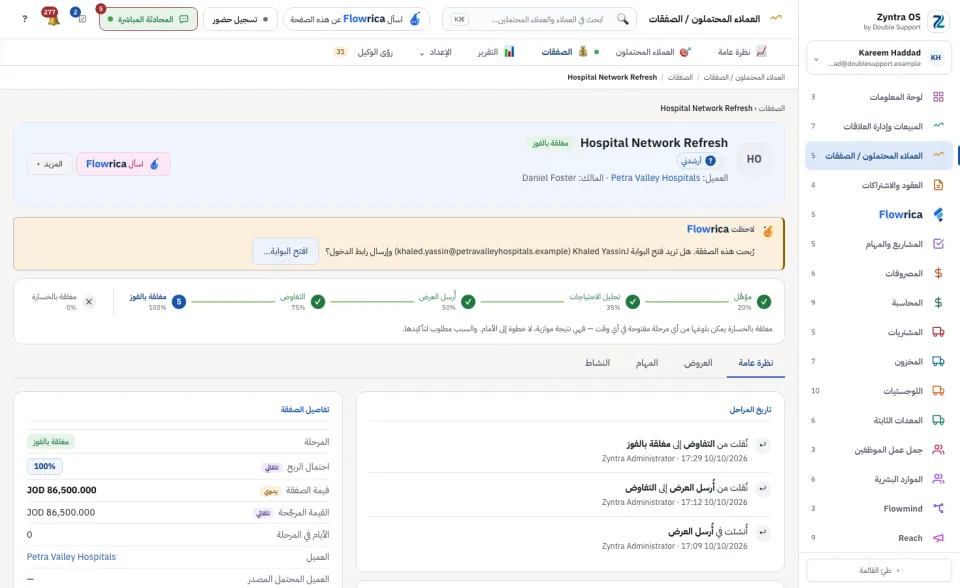The width and height of the screenshot is (960, 588).
Task: Click the undo arrow beside أُنشئت في أرسل العرض
Action: tap(762, 532)
